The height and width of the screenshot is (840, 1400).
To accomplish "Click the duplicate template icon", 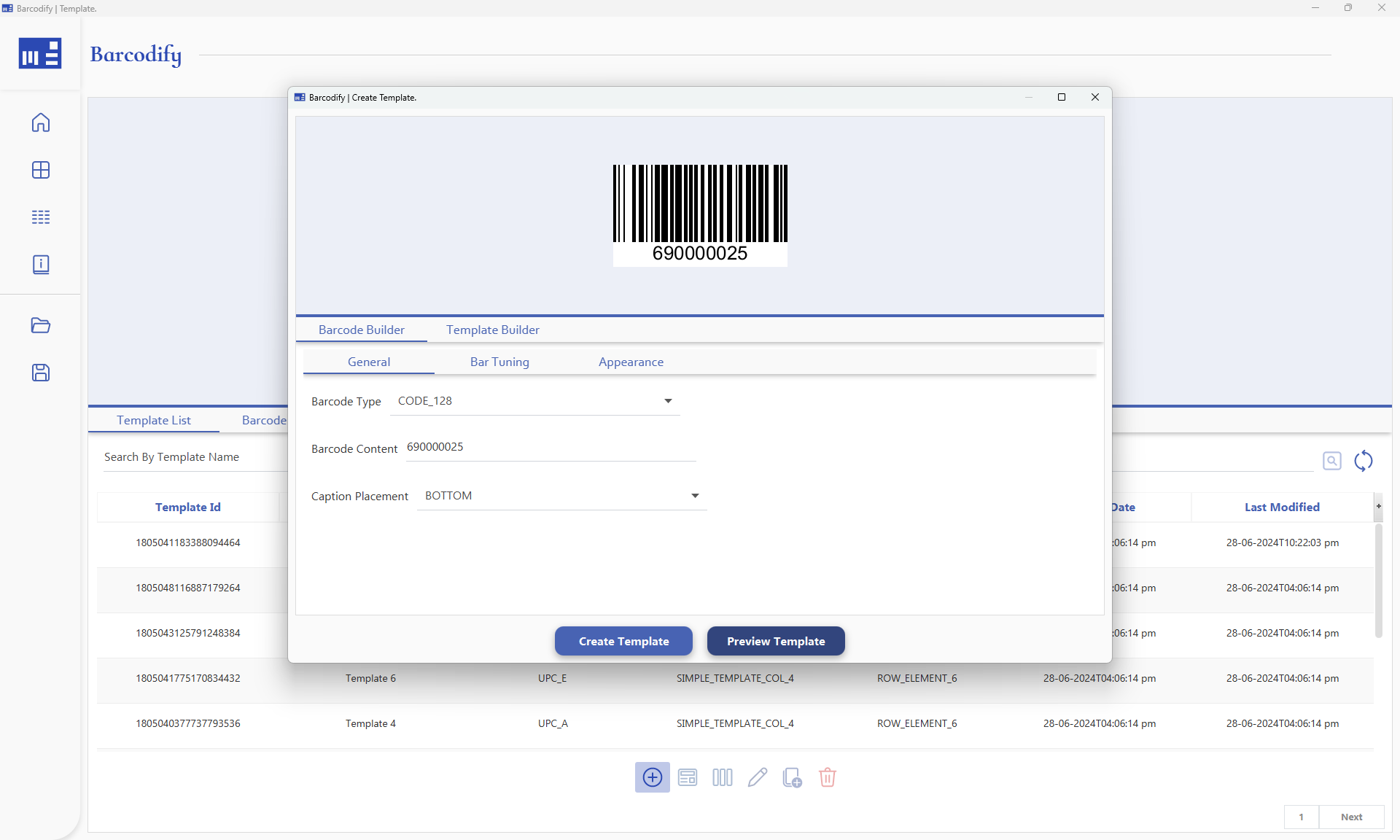I will click(792, 777).
